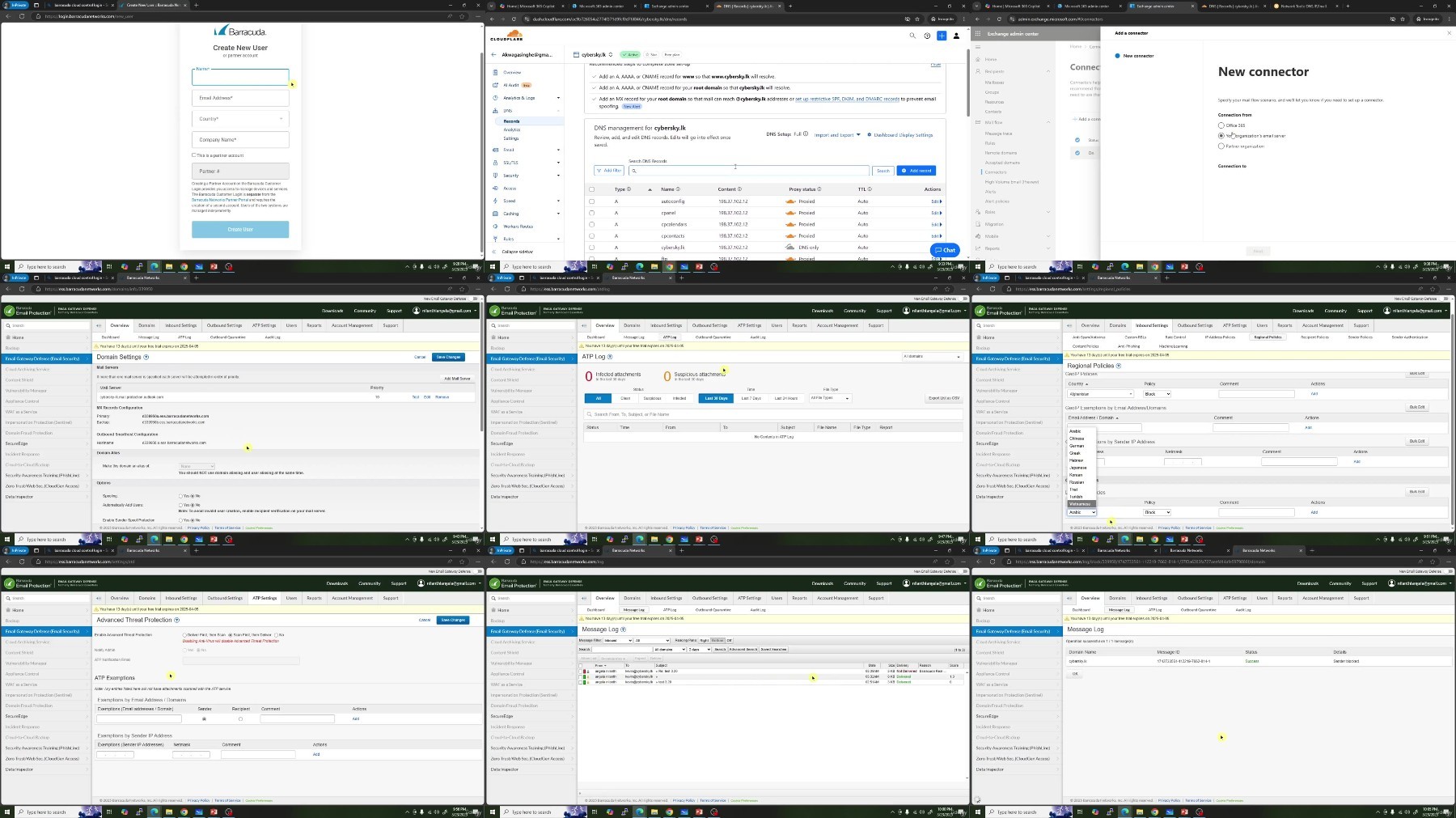Click Last 7 Days filter in ATP Log

point(751,398)
